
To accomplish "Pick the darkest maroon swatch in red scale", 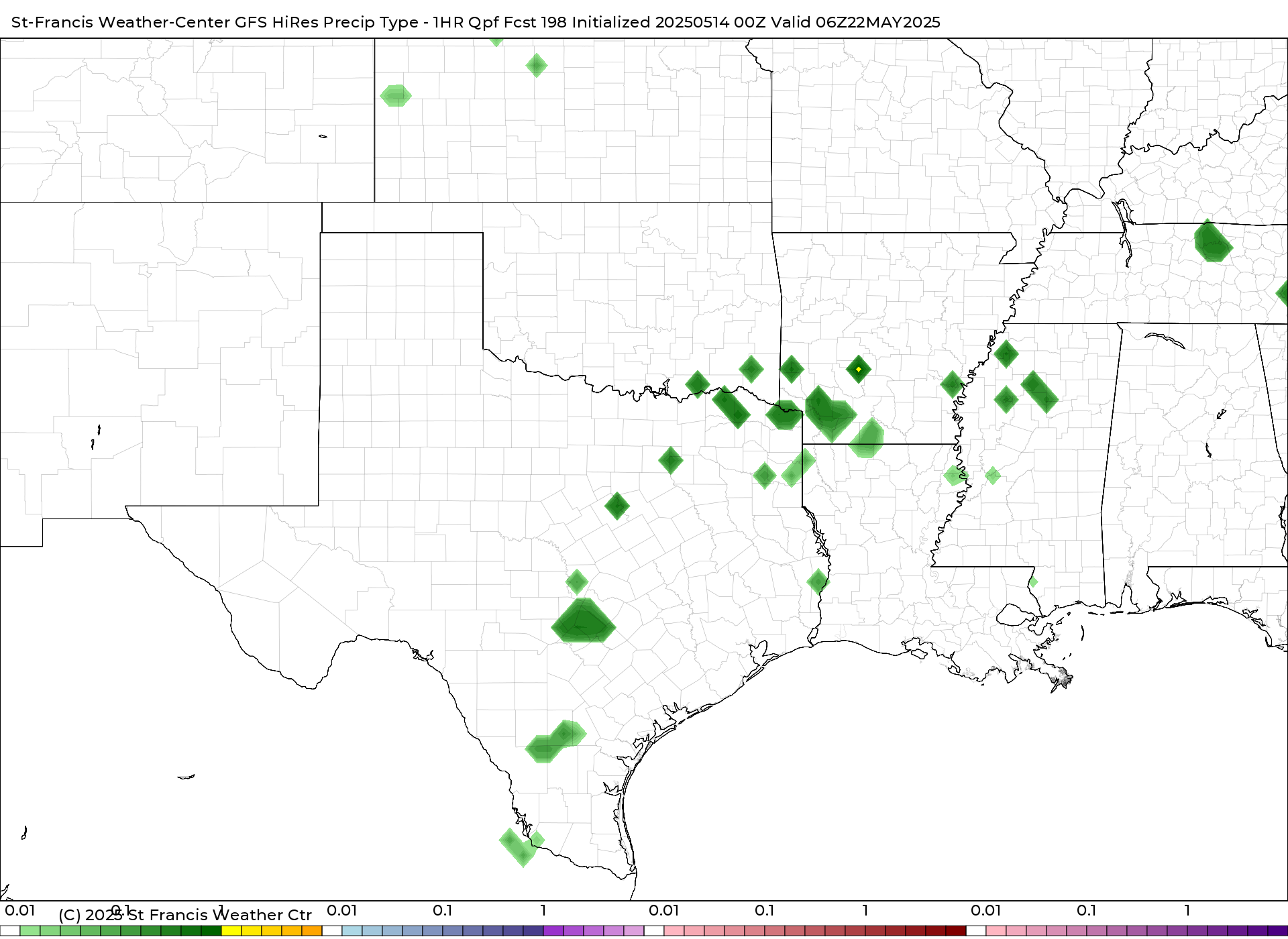I will [956, 931].
